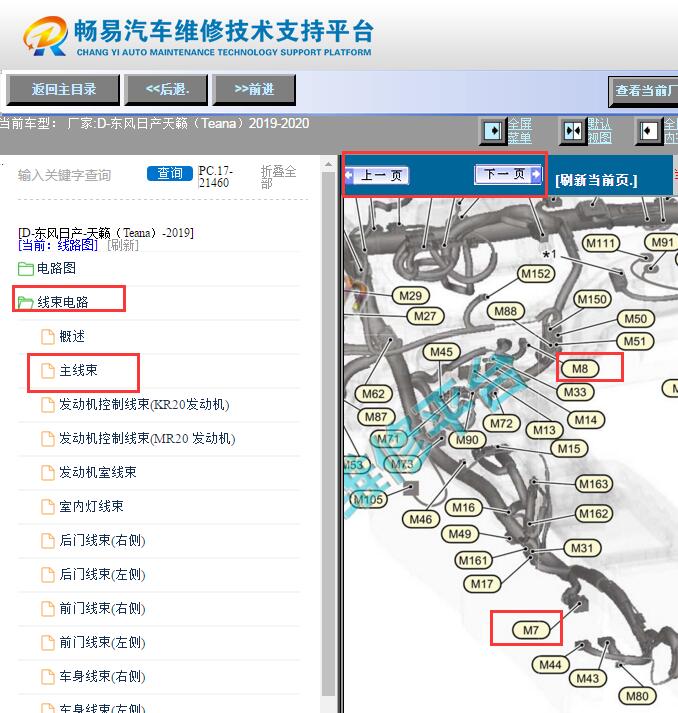This screenshot has height=713, width=678.
Task: Open the 前门线束(左侧) document
Action: tap(102, 643)
